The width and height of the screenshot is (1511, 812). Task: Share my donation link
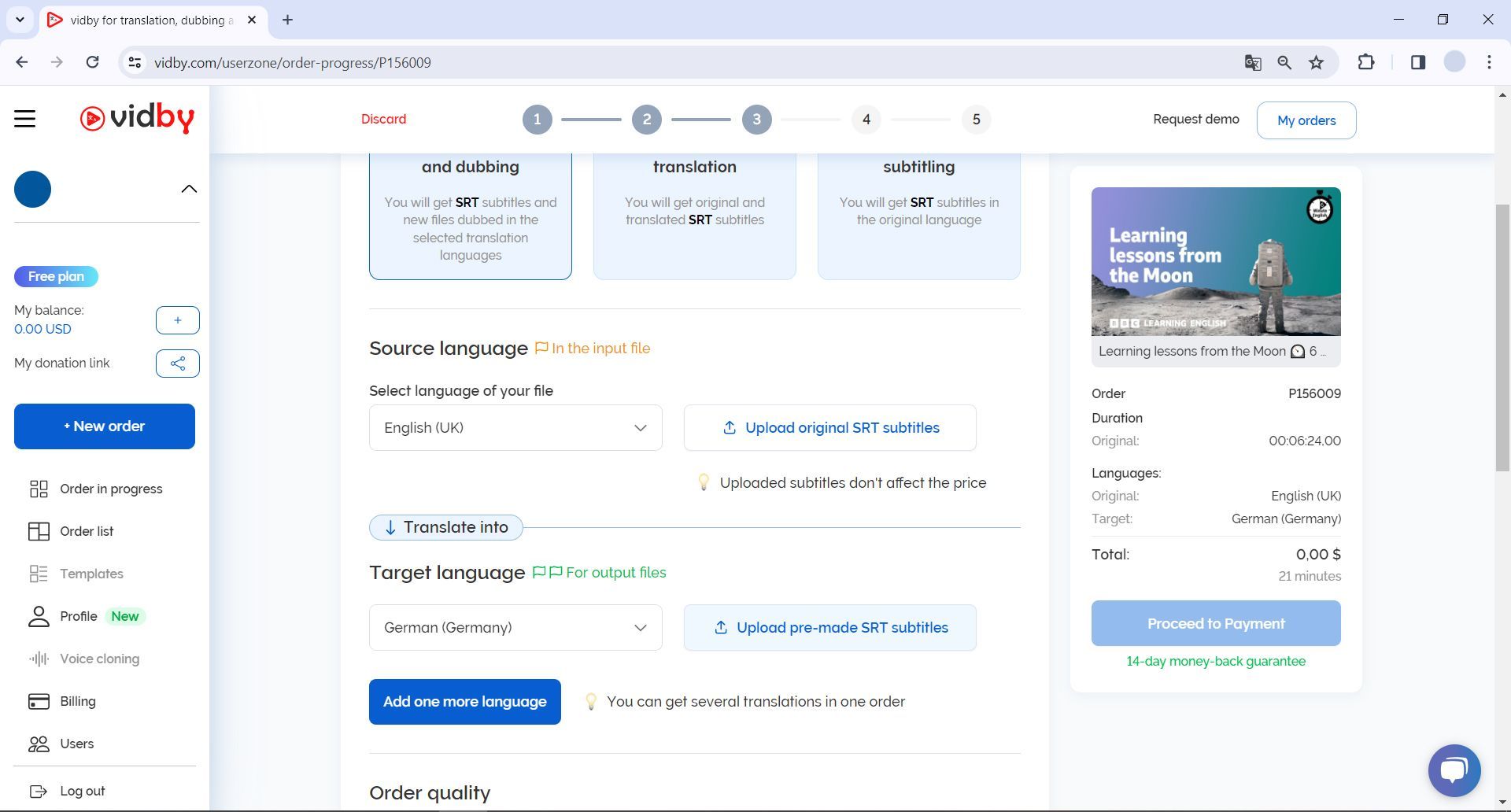tap(177, 364)
